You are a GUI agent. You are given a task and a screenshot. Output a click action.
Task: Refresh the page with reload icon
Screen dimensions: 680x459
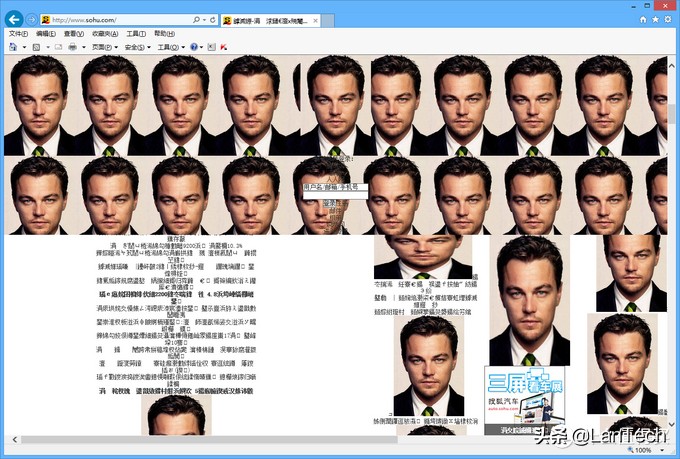point(212,20)
